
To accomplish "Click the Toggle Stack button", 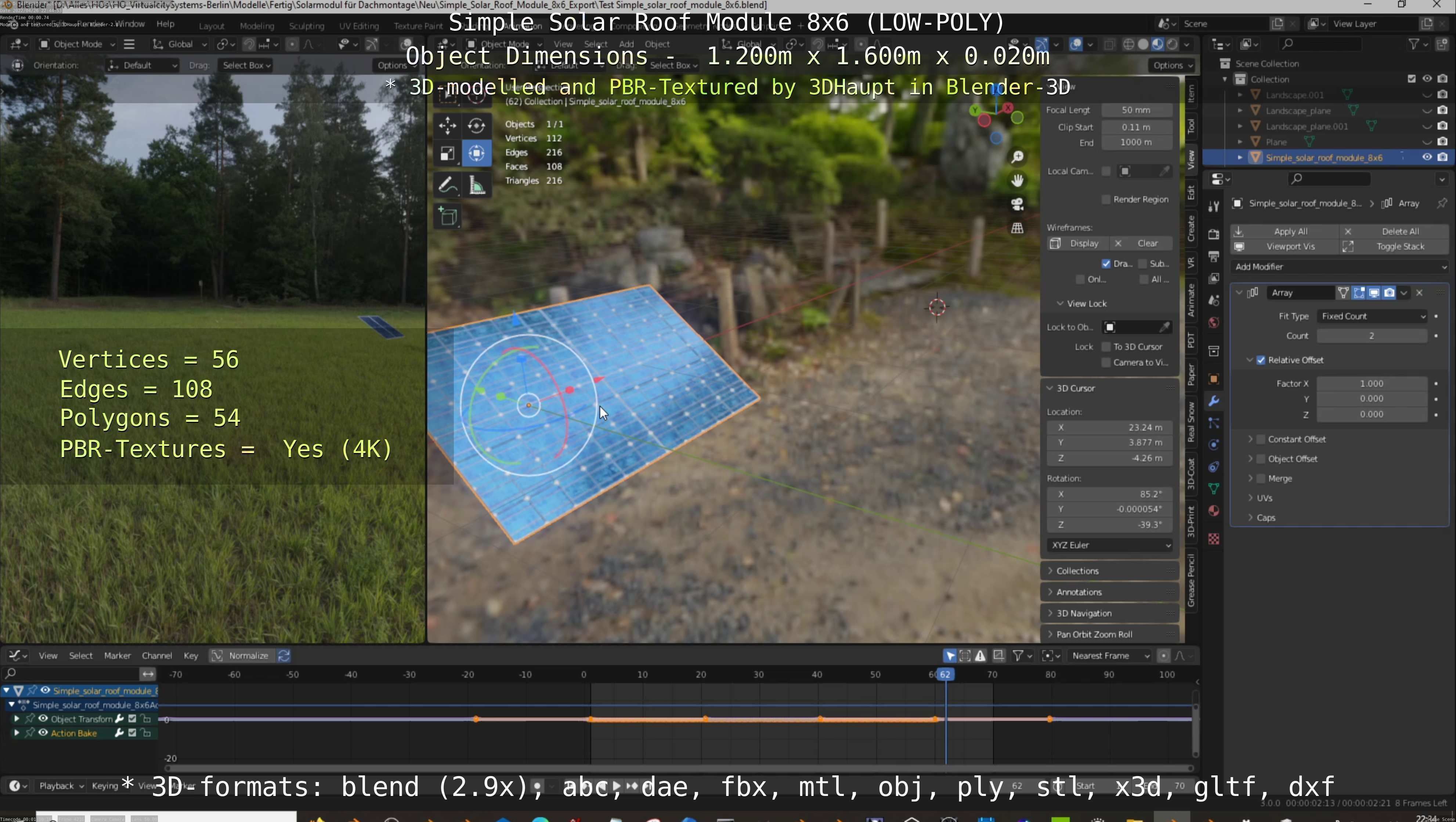I will (x=1394, y=247).
